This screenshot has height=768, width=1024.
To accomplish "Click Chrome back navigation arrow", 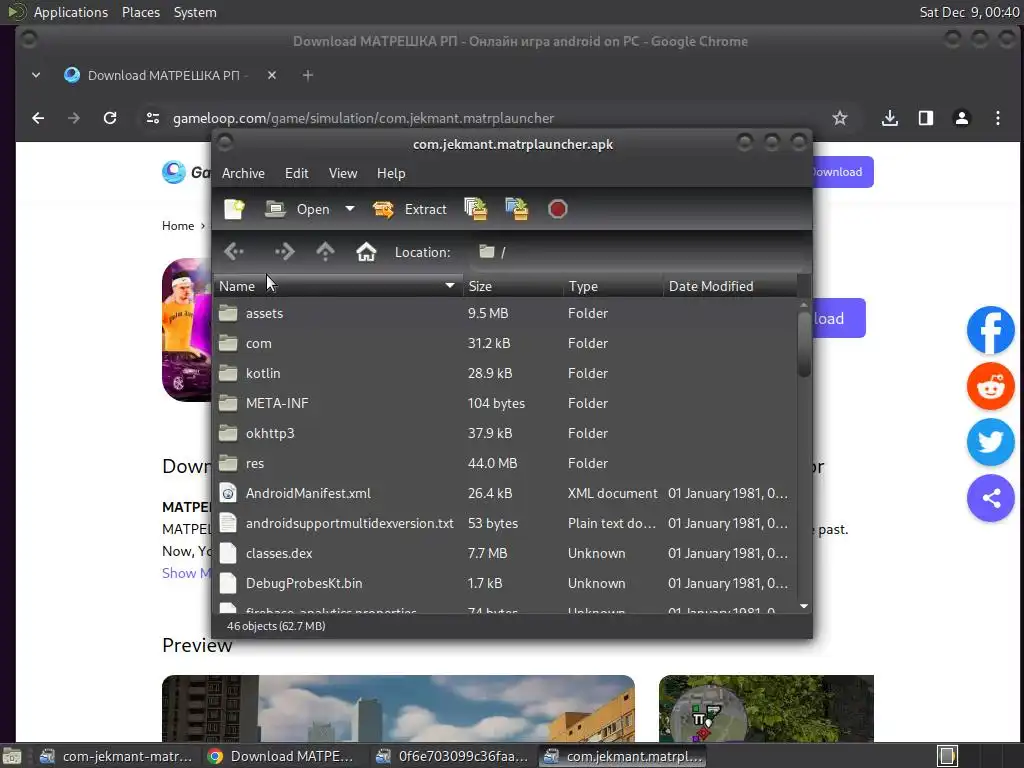I will 38,118.
